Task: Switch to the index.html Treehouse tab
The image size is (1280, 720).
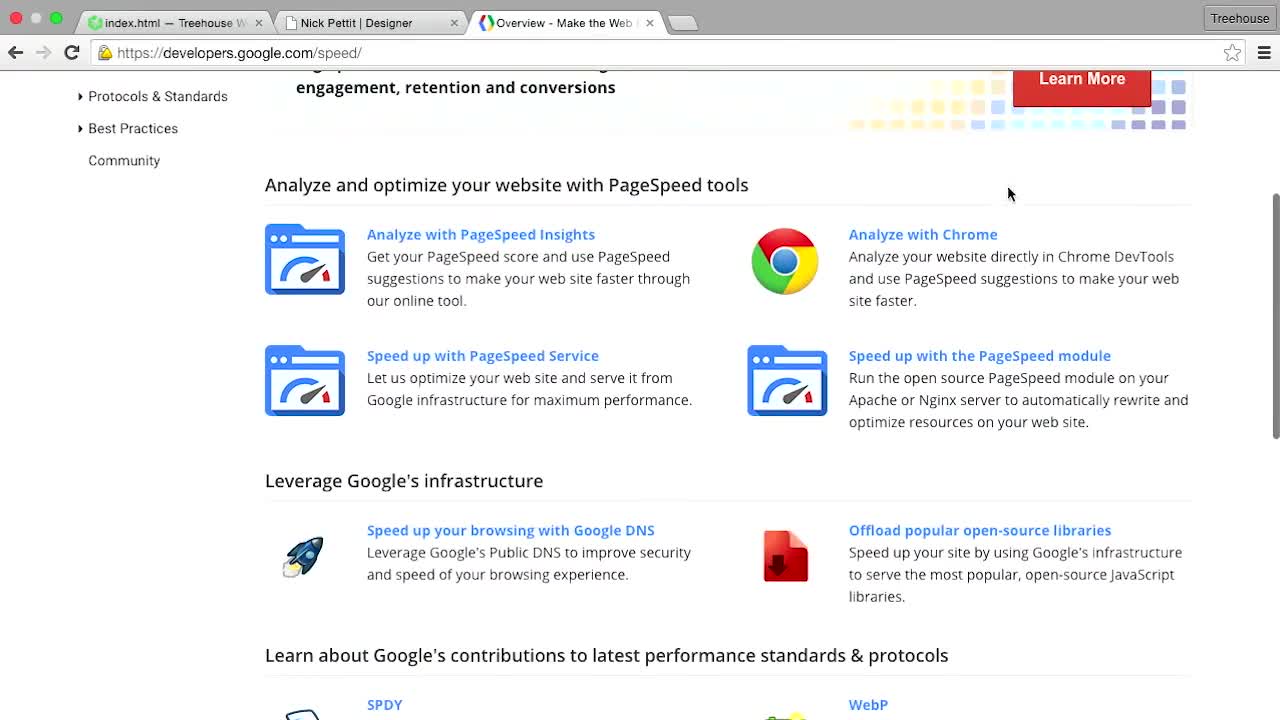Action: (x=170, y=21)
